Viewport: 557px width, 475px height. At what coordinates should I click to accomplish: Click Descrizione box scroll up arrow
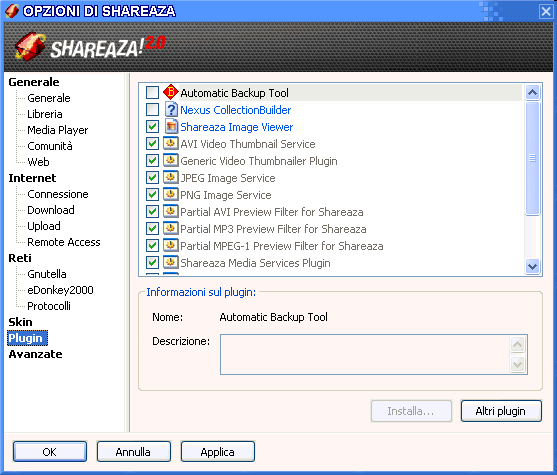[x=517, y=344]
